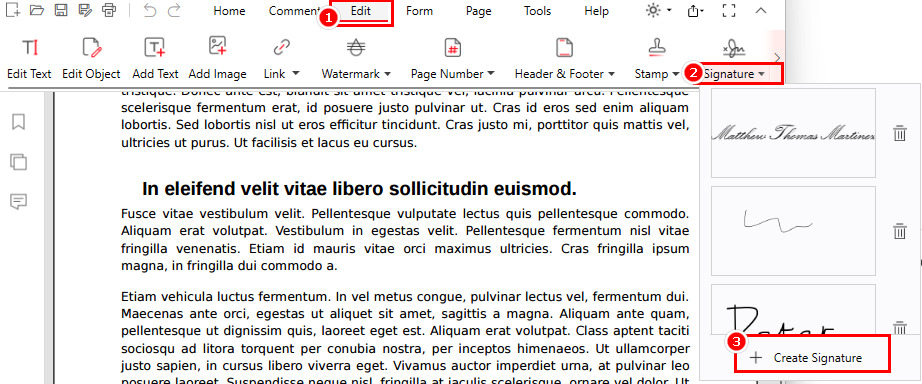
Task: Click the print icon
Action: [x=108, y=11]
